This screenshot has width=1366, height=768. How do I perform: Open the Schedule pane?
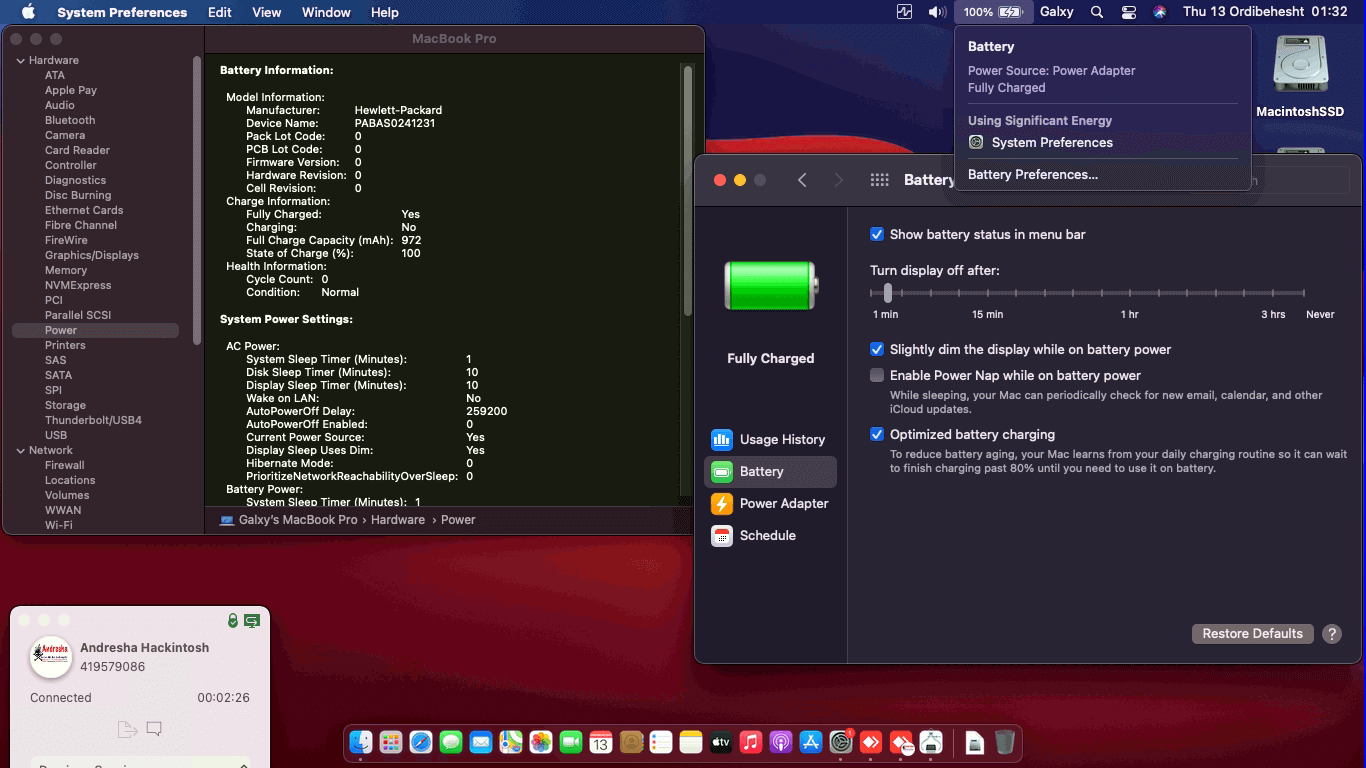click(x=770, y=535)
